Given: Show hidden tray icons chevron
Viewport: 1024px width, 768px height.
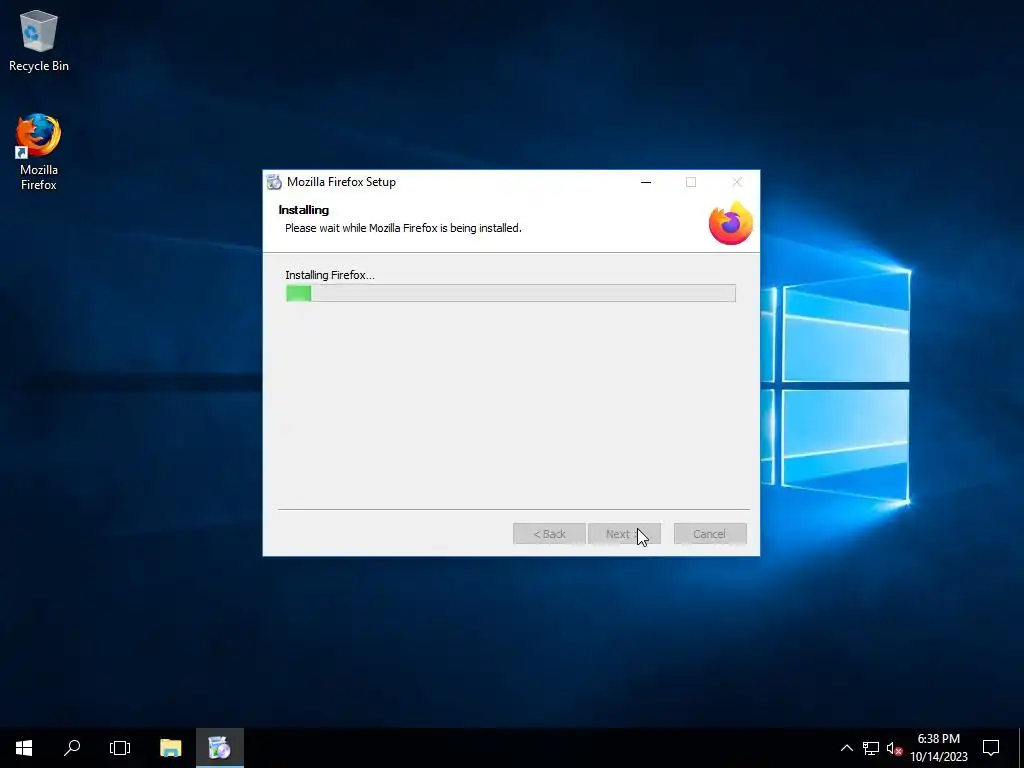Looking at the screenshot, I should tap(846, 748).
